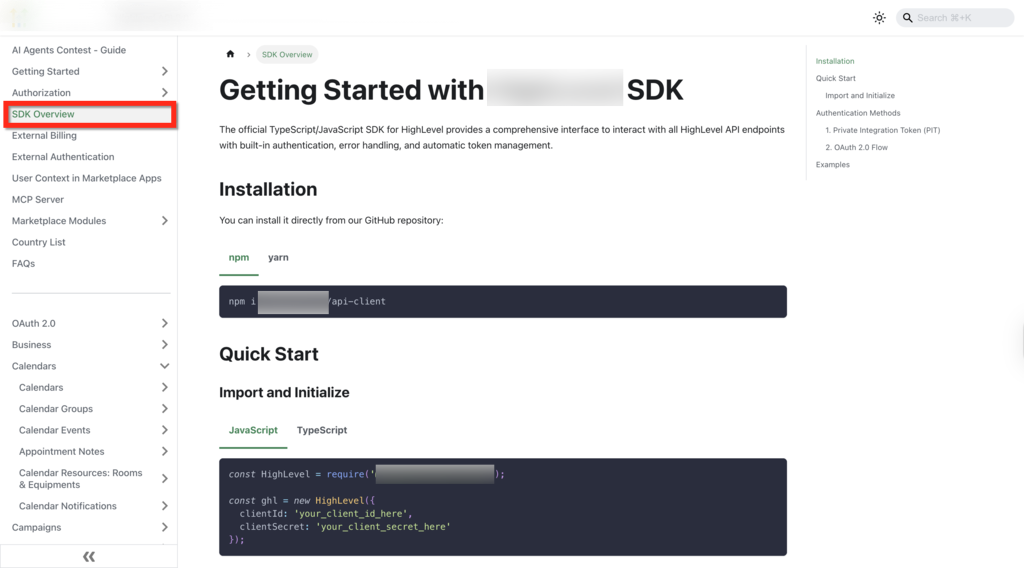Viewport: 1024px width, 568px height.
Task: Switch to the yarn tab
Action: [278, 258]
